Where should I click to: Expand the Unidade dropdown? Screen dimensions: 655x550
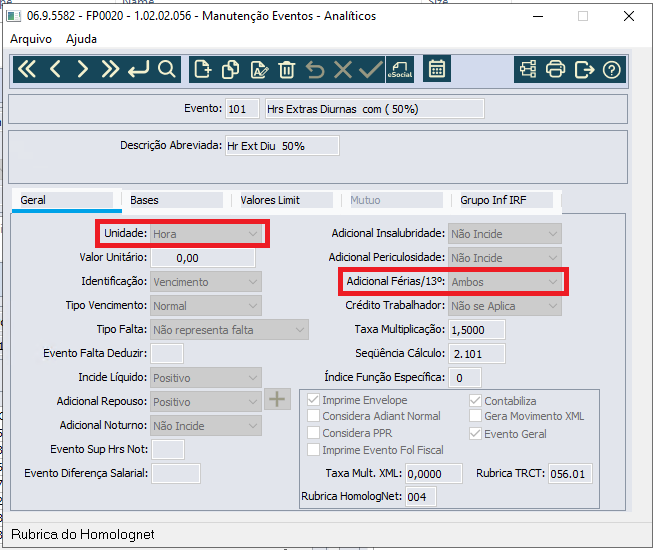pyautogui.click(x=206, y=234)
